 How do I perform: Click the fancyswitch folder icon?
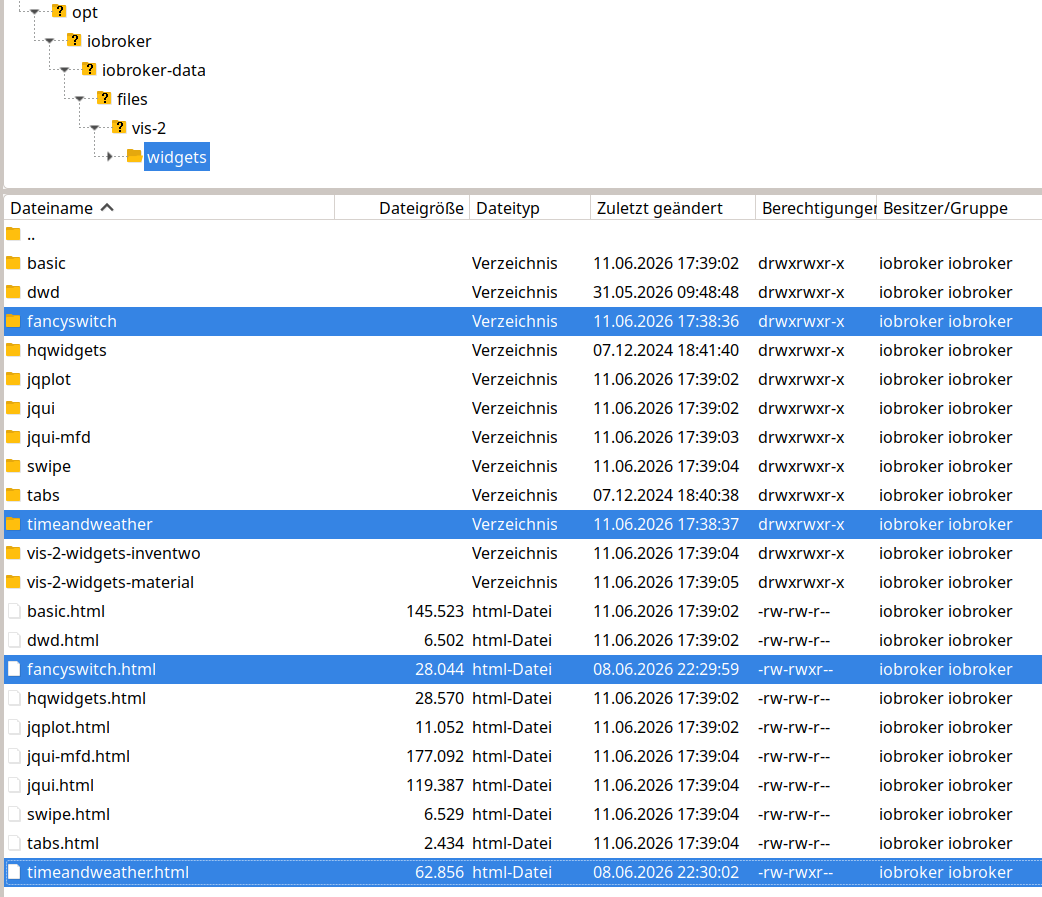pyautogui.click(x=13, y=321)
